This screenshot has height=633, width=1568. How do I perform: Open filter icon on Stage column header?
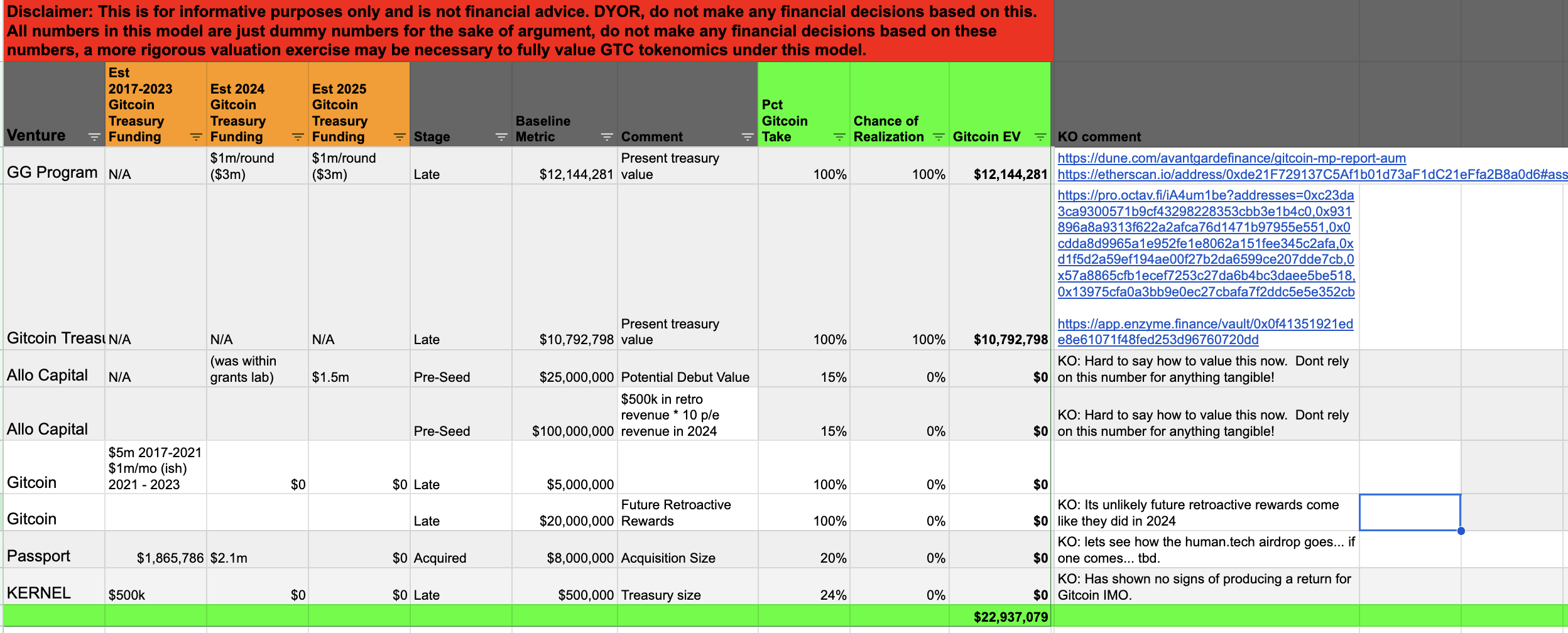(x=501, y=137)
